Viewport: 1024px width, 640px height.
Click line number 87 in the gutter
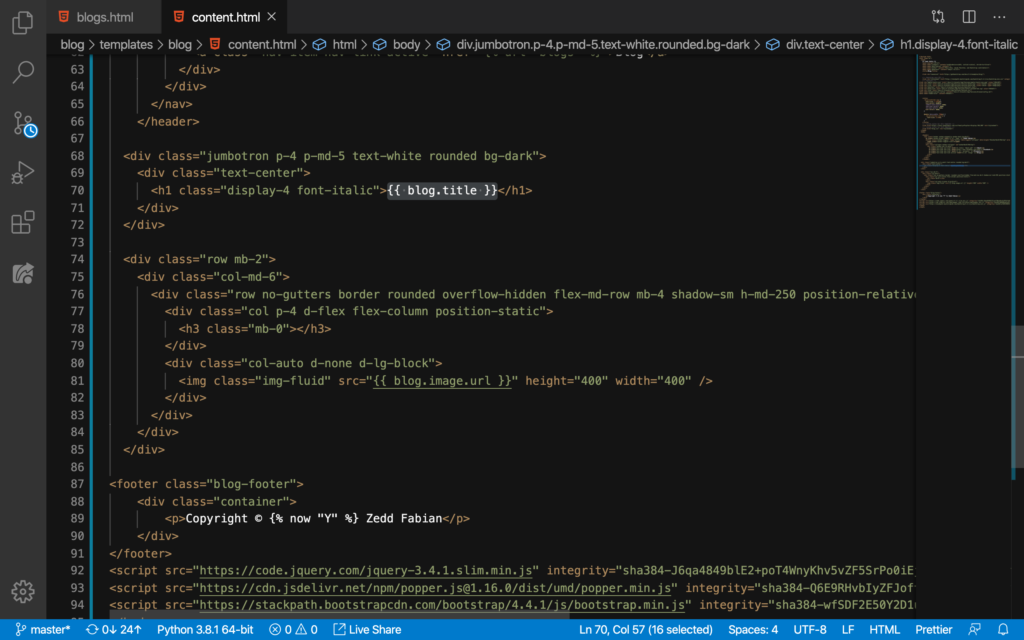coord(77,484)
